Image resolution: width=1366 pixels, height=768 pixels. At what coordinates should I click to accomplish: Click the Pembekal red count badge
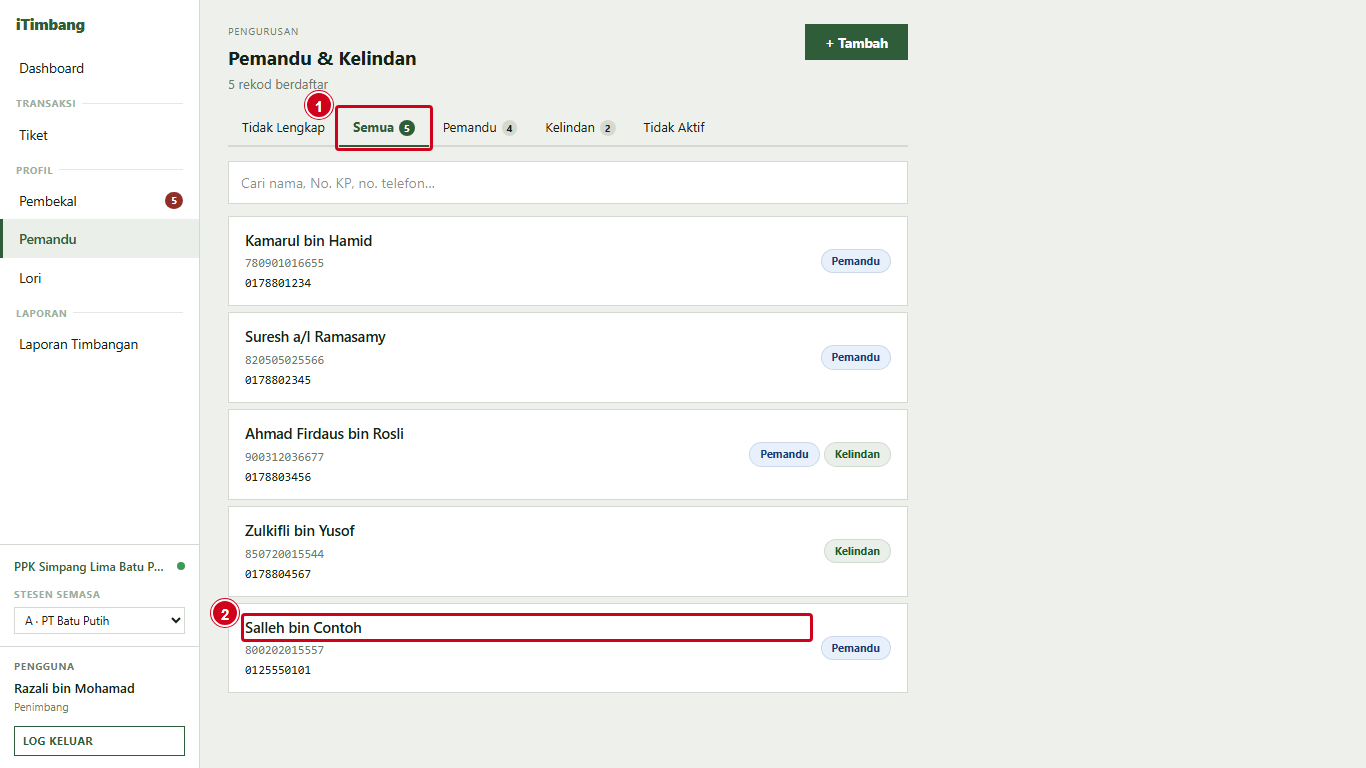pos(174,201)
